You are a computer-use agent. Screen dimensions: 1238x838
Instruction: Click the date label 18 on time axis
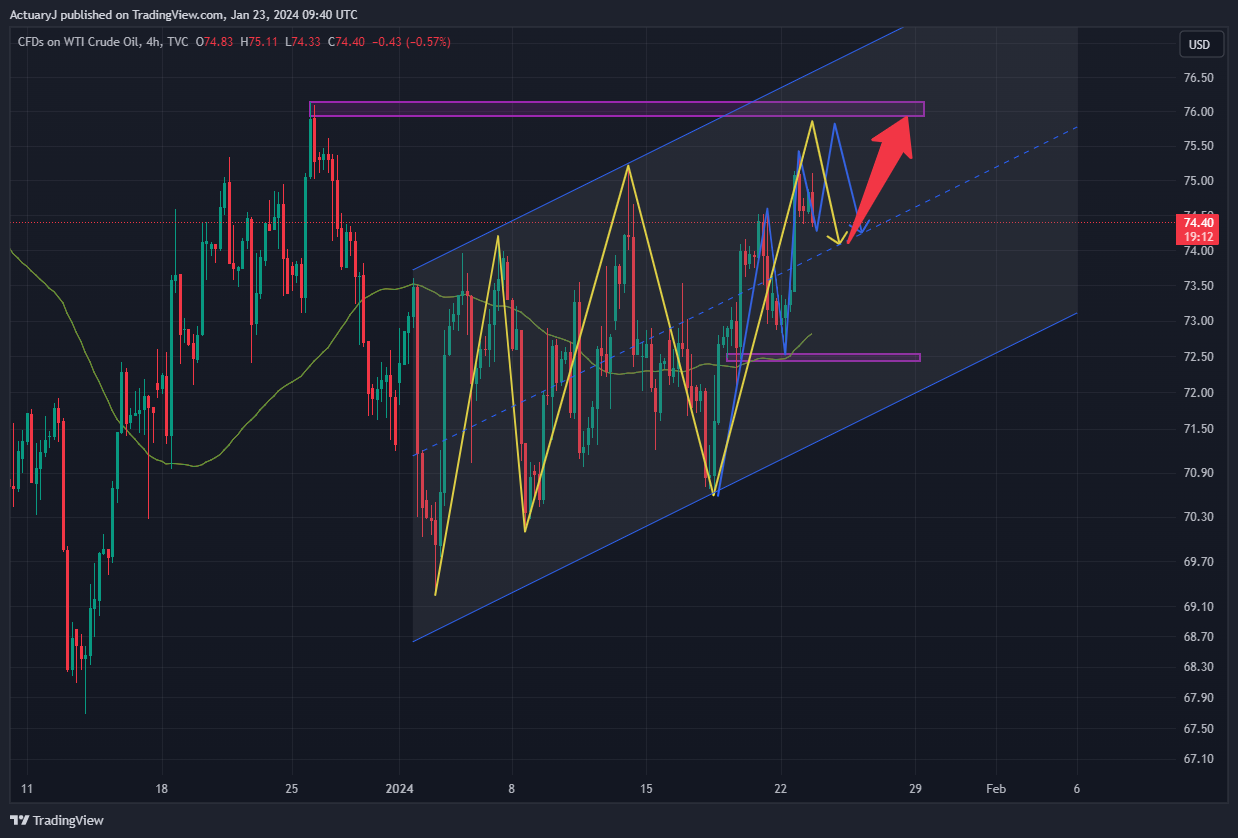(160, 789)
